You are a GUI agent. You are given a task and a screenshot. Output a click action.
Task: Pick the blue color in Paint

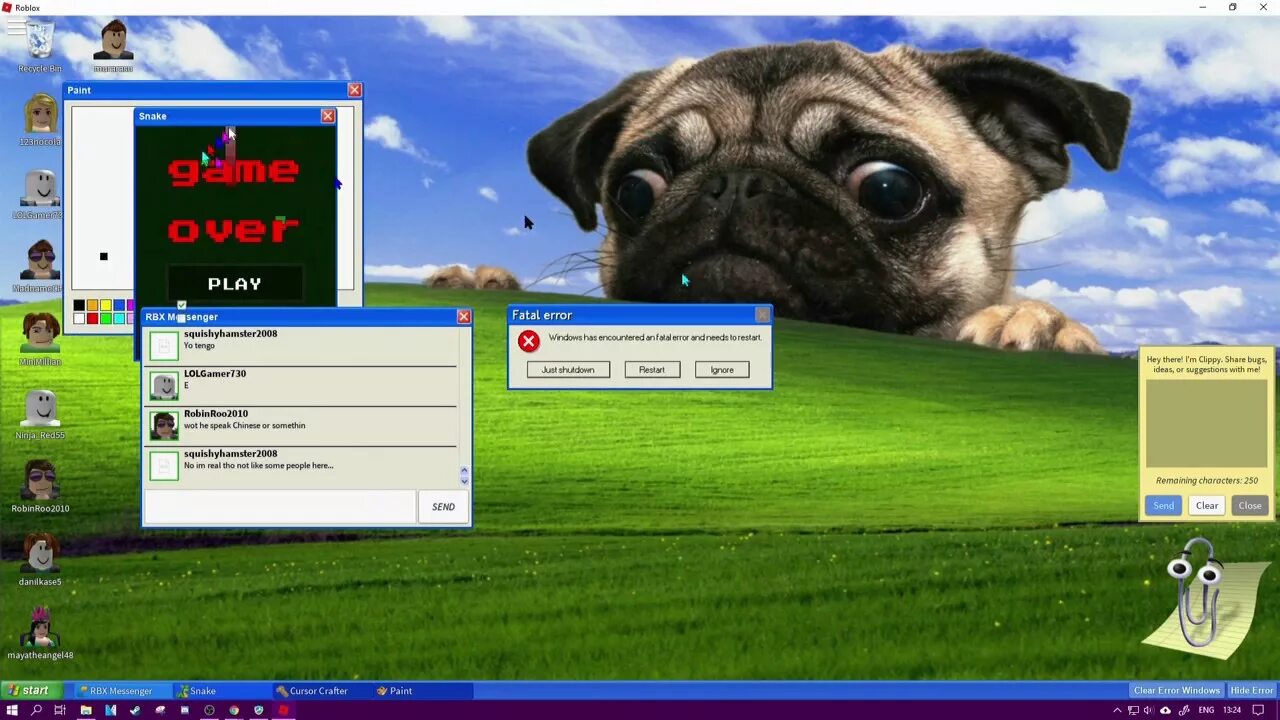(x=119, y=305)
